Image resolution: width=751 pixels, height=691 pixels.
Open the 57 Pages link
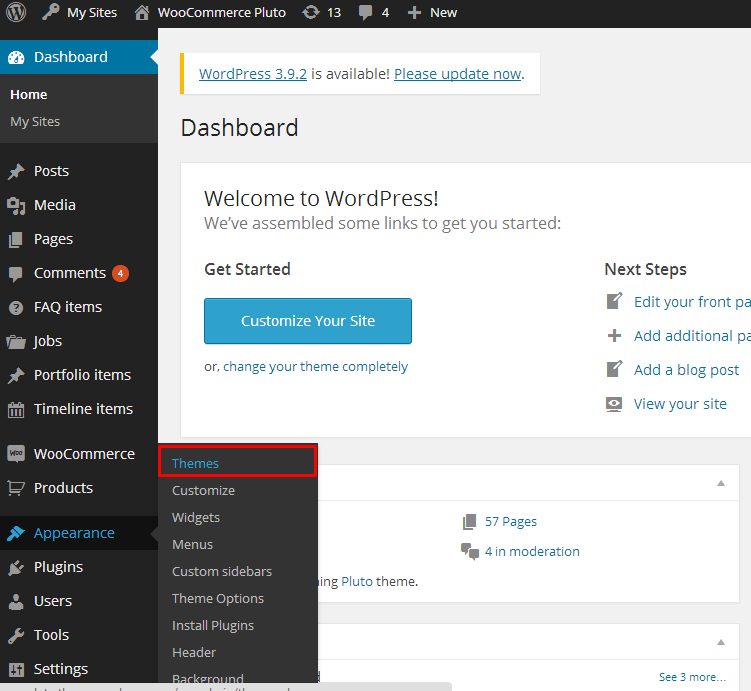[x=511, y=521]
